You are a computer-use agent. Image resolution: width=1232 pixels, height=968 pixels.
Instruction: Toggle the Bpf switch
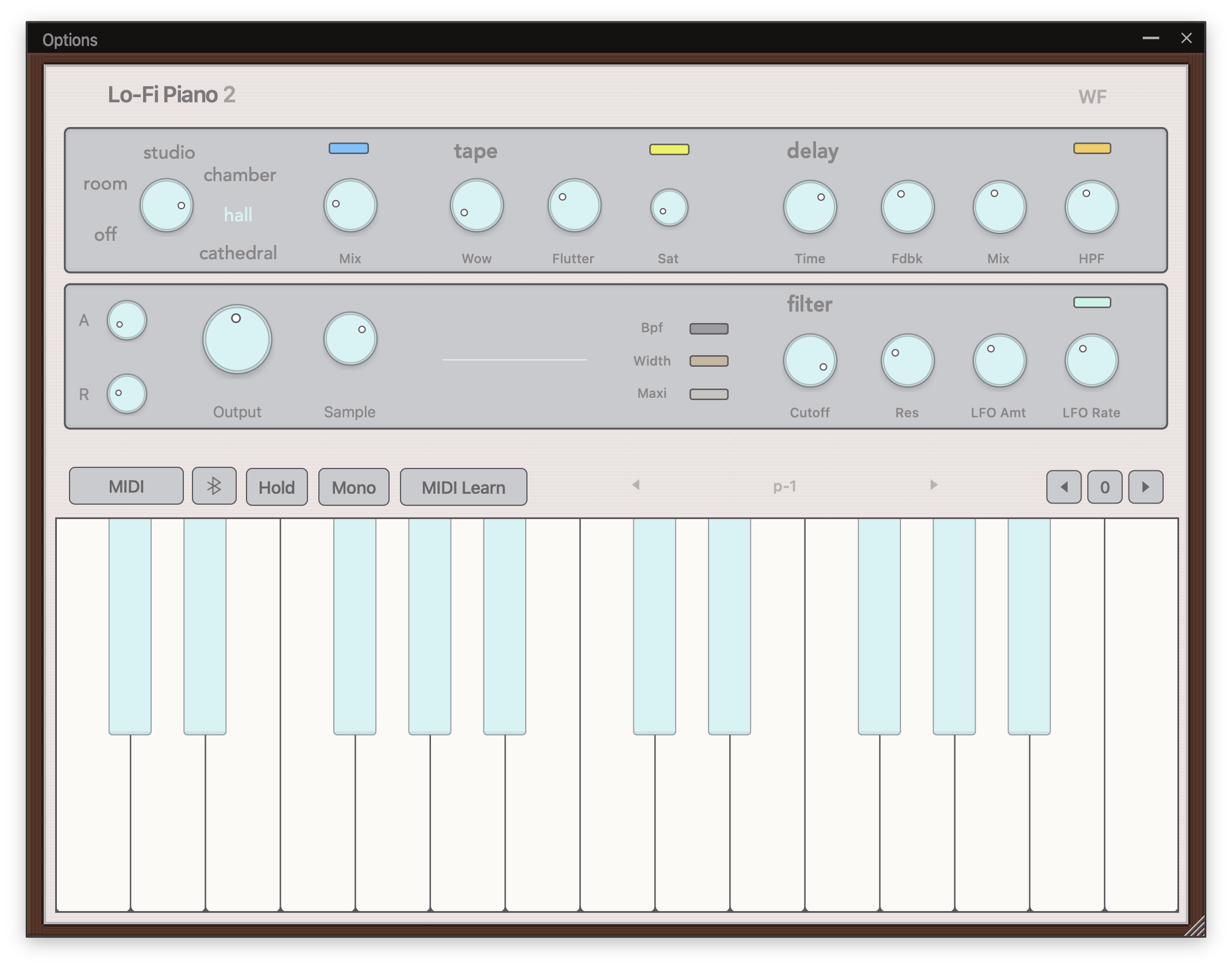tap(709, 329)
